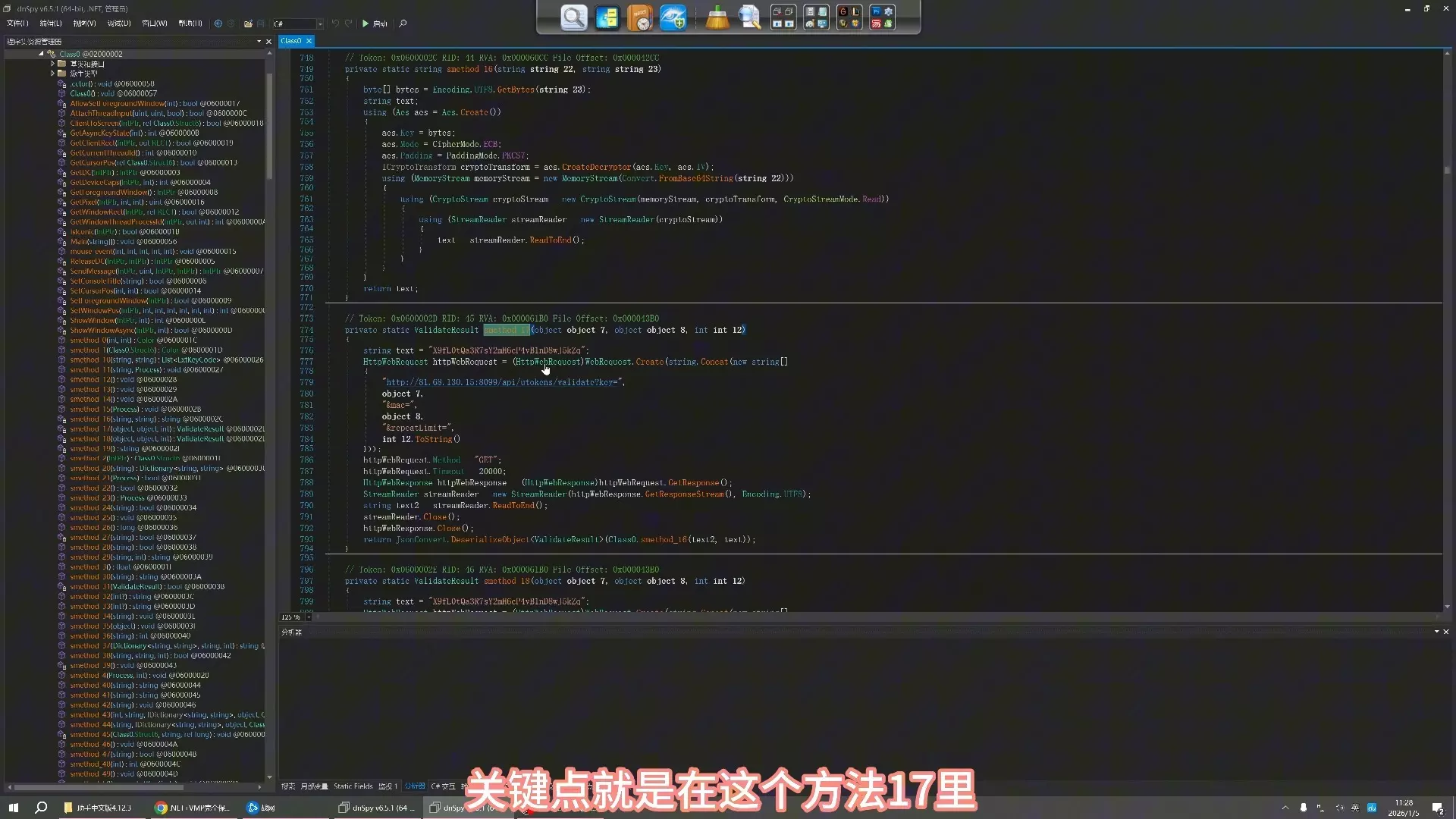The width and height of the screenshot is (1456, 819).
Task: Expand the first folder under Class0
Action: coord(52,64)
